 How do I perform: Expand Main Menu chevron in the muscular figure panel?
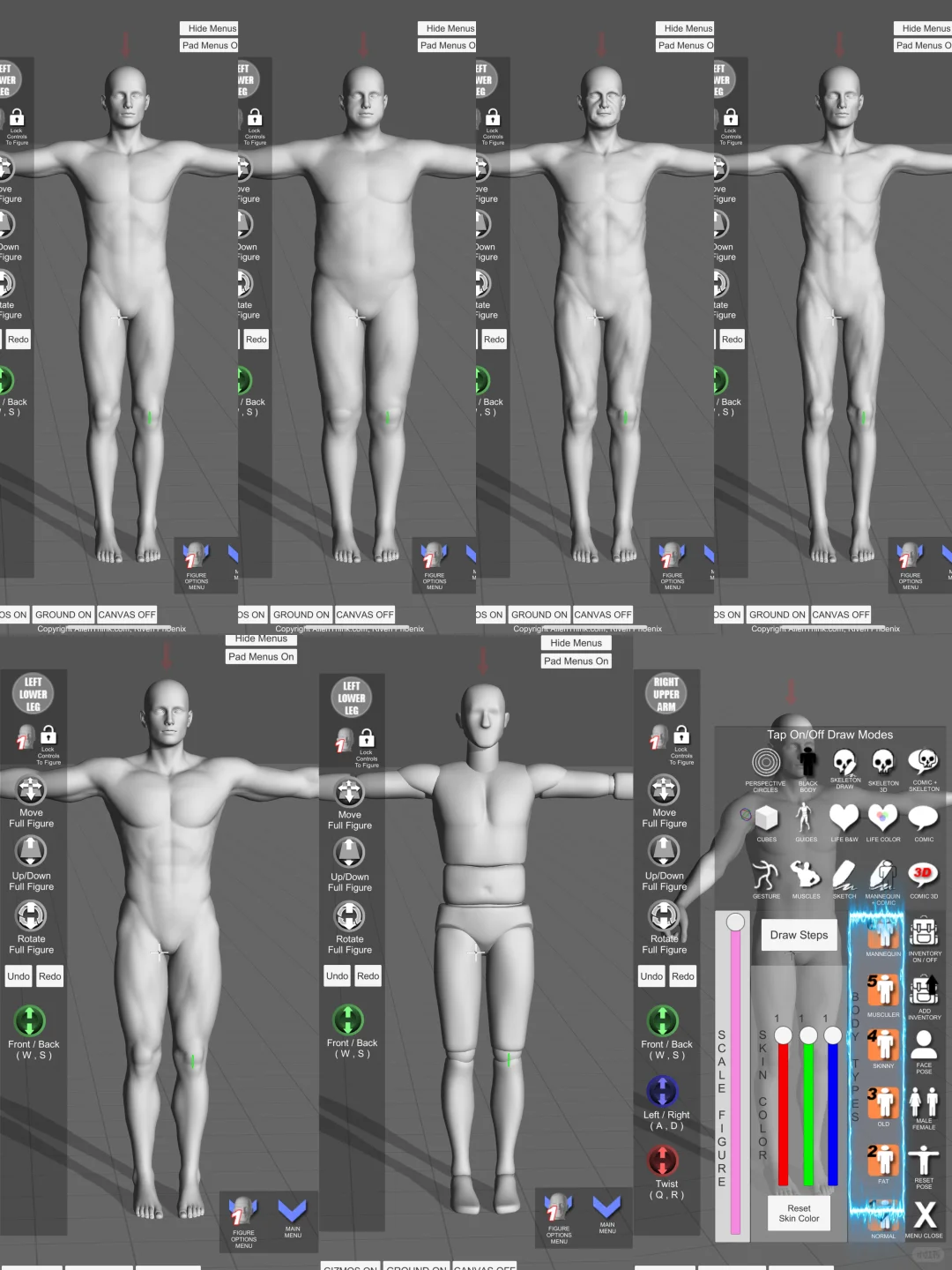[x=293, y=1210]
